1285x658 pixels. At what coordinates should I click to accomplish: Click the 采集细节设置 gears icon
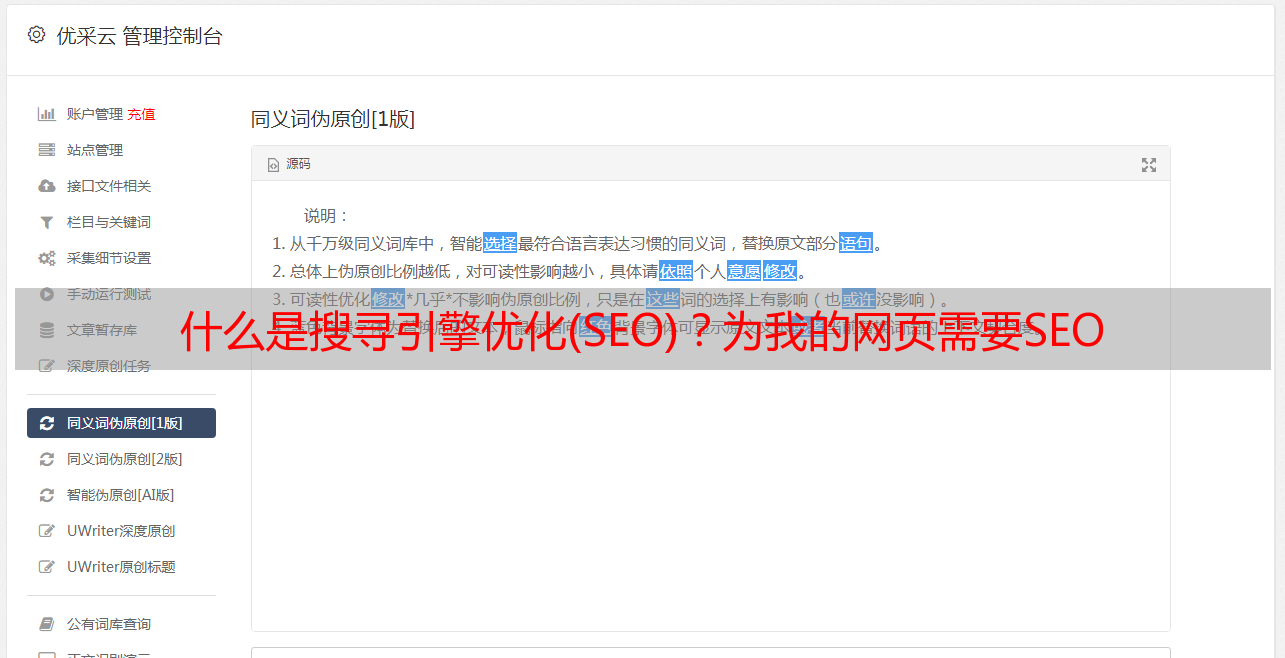click(46, 258)
